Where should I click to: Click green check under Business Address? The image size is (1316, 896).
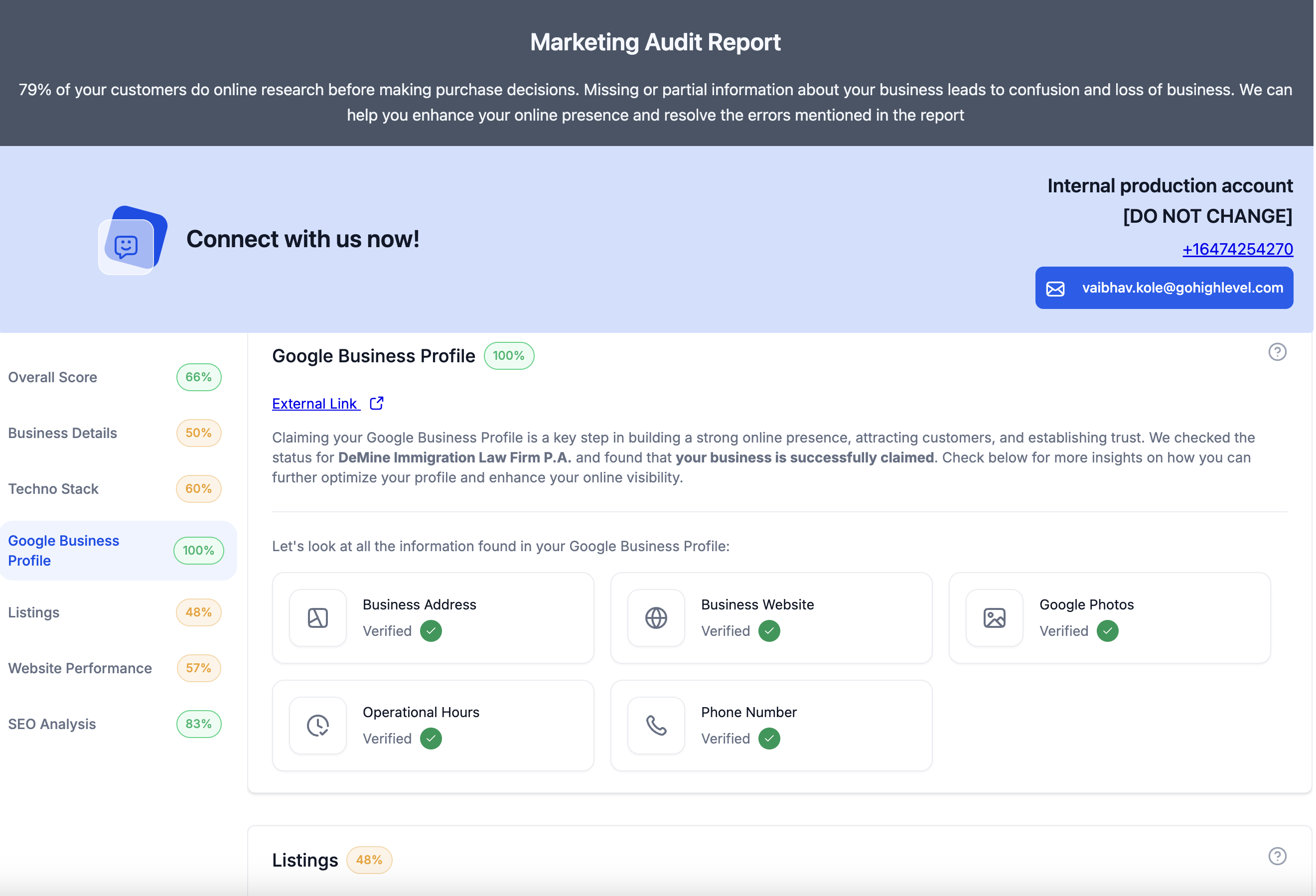coord(431,631)
